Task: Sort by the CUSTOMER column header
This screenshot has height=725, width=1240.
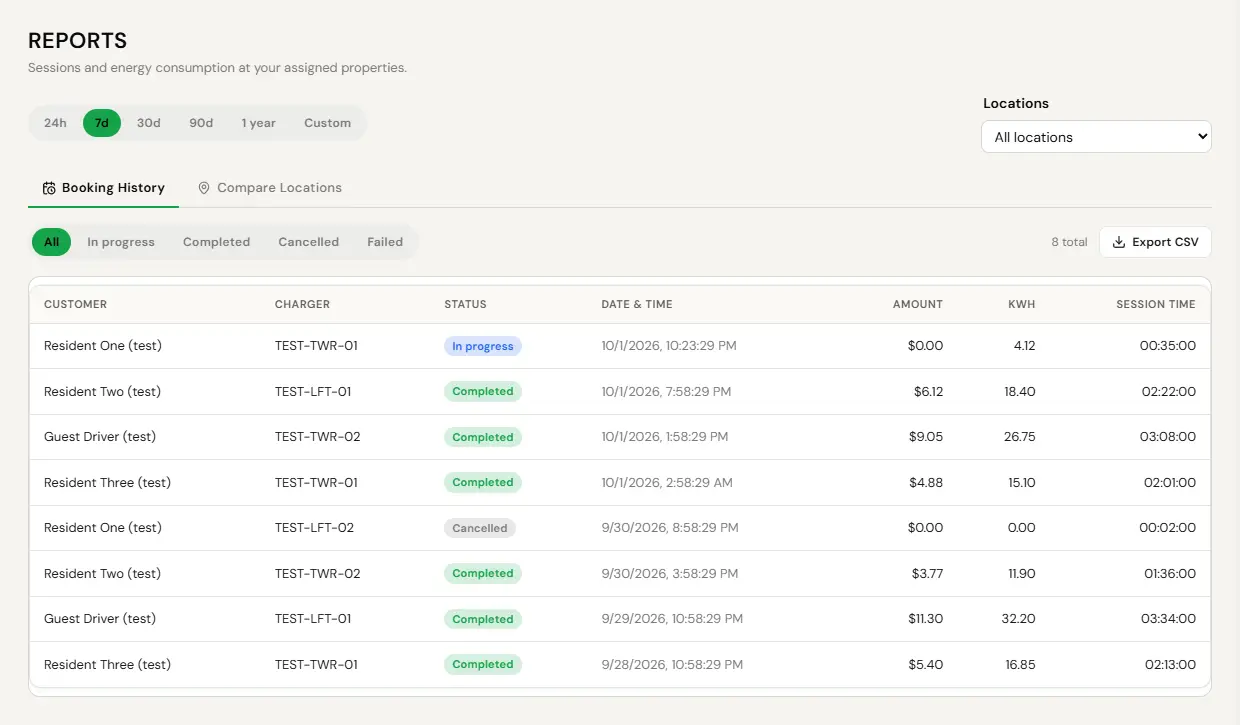Action: (75, 304)
